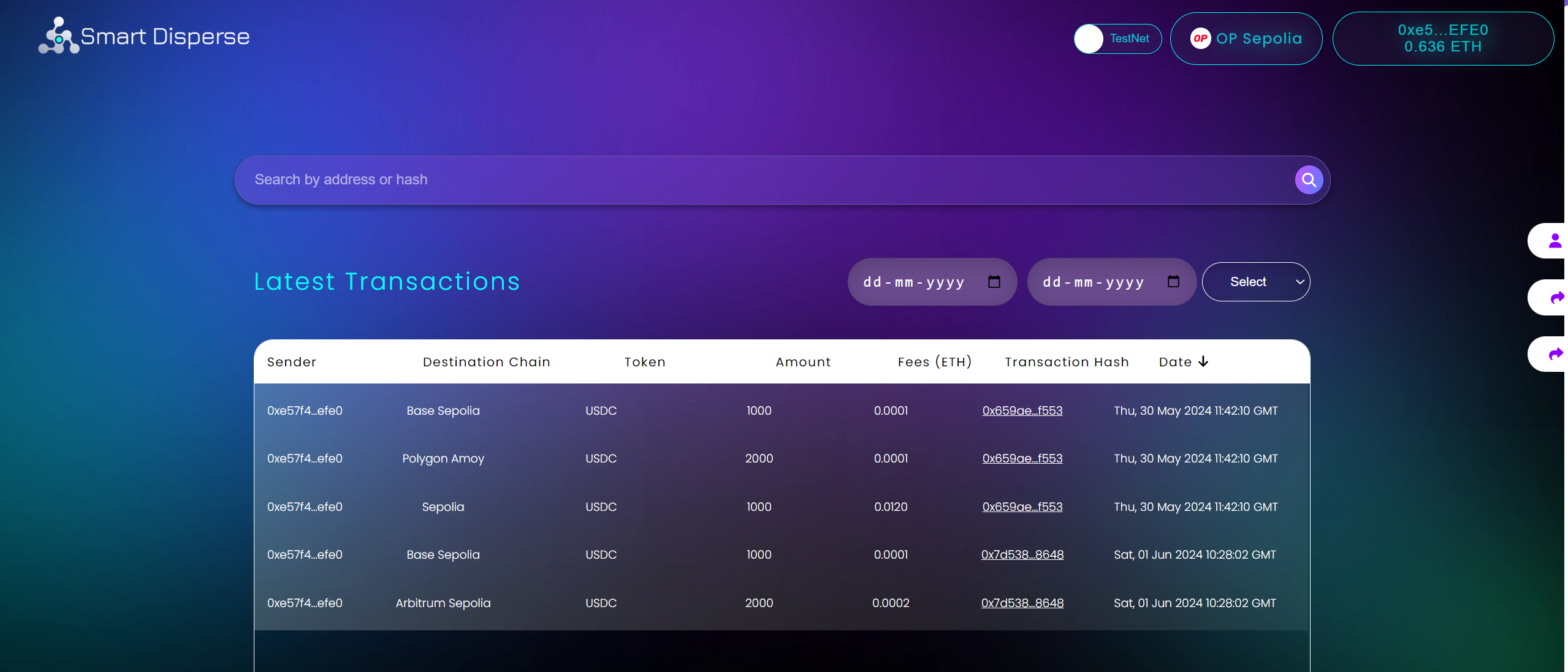Click the magnifying glass search button

click(x=1308, y=180)
